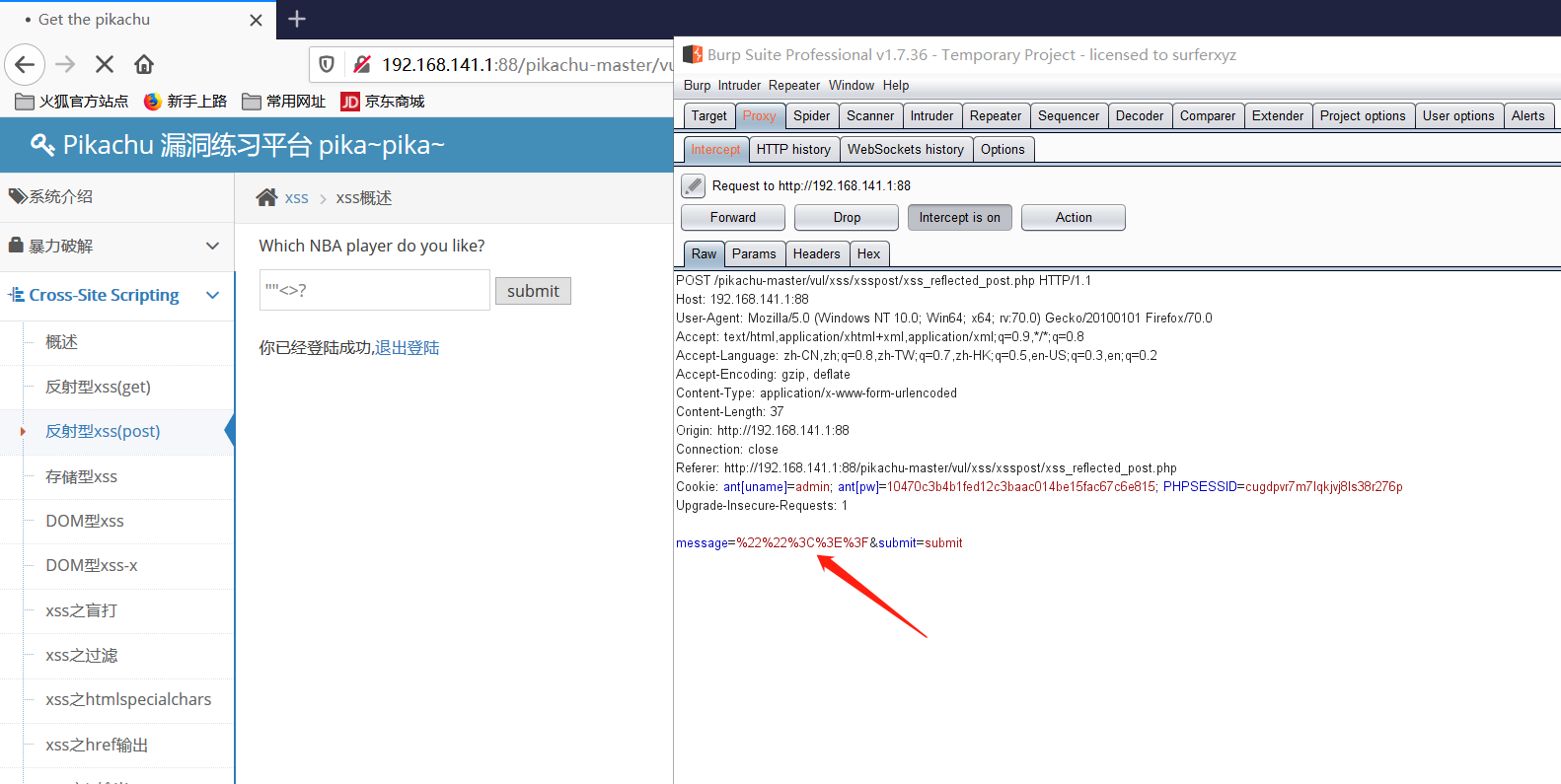The height and width of the screenshot is (784, 1561).
Task: Click the insecure connection lock icon
Action: coord(362,64)
